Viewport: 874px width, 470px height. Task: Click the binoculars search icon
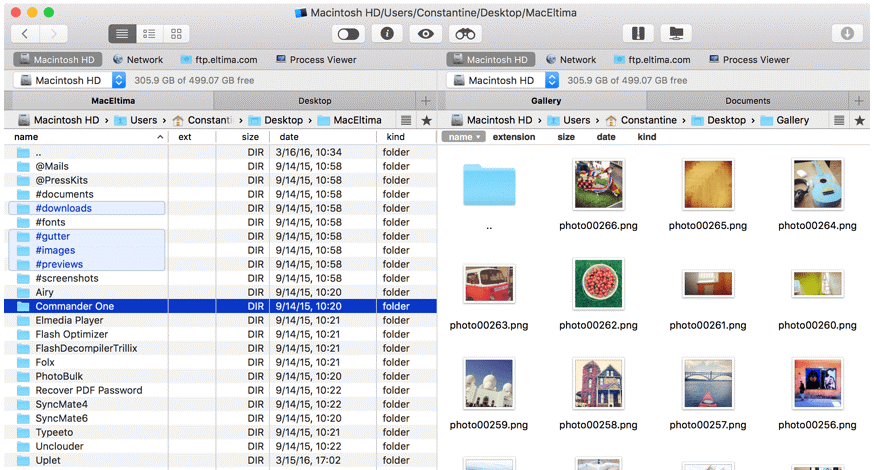[x=465, y=34]
